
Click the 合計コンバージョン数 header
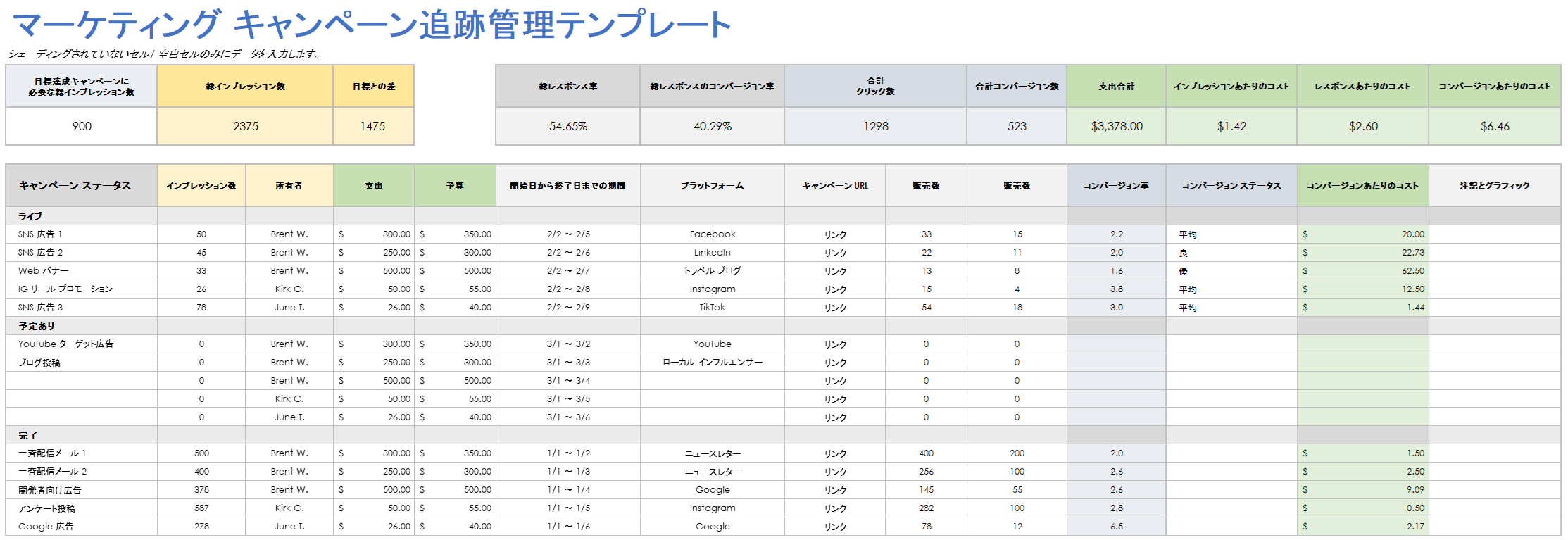[x=1017, y=87]
